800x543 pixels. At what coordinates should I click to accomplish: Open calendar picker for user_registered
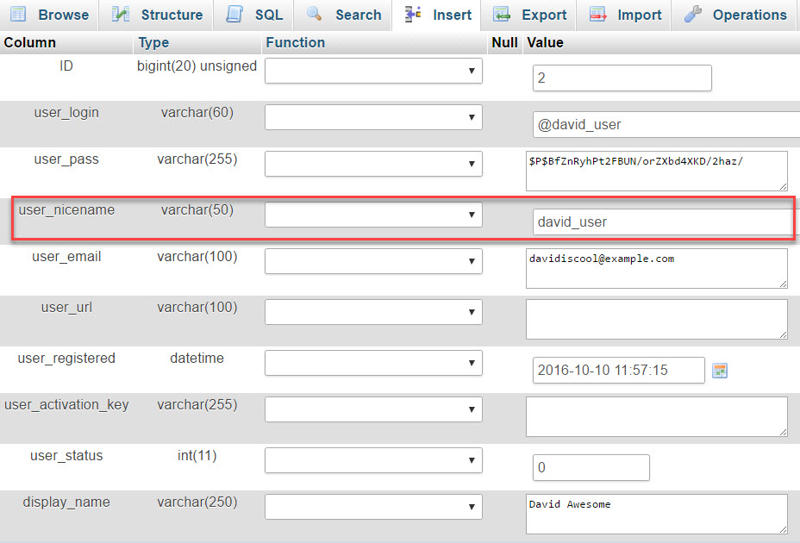[x=720, y=371]
